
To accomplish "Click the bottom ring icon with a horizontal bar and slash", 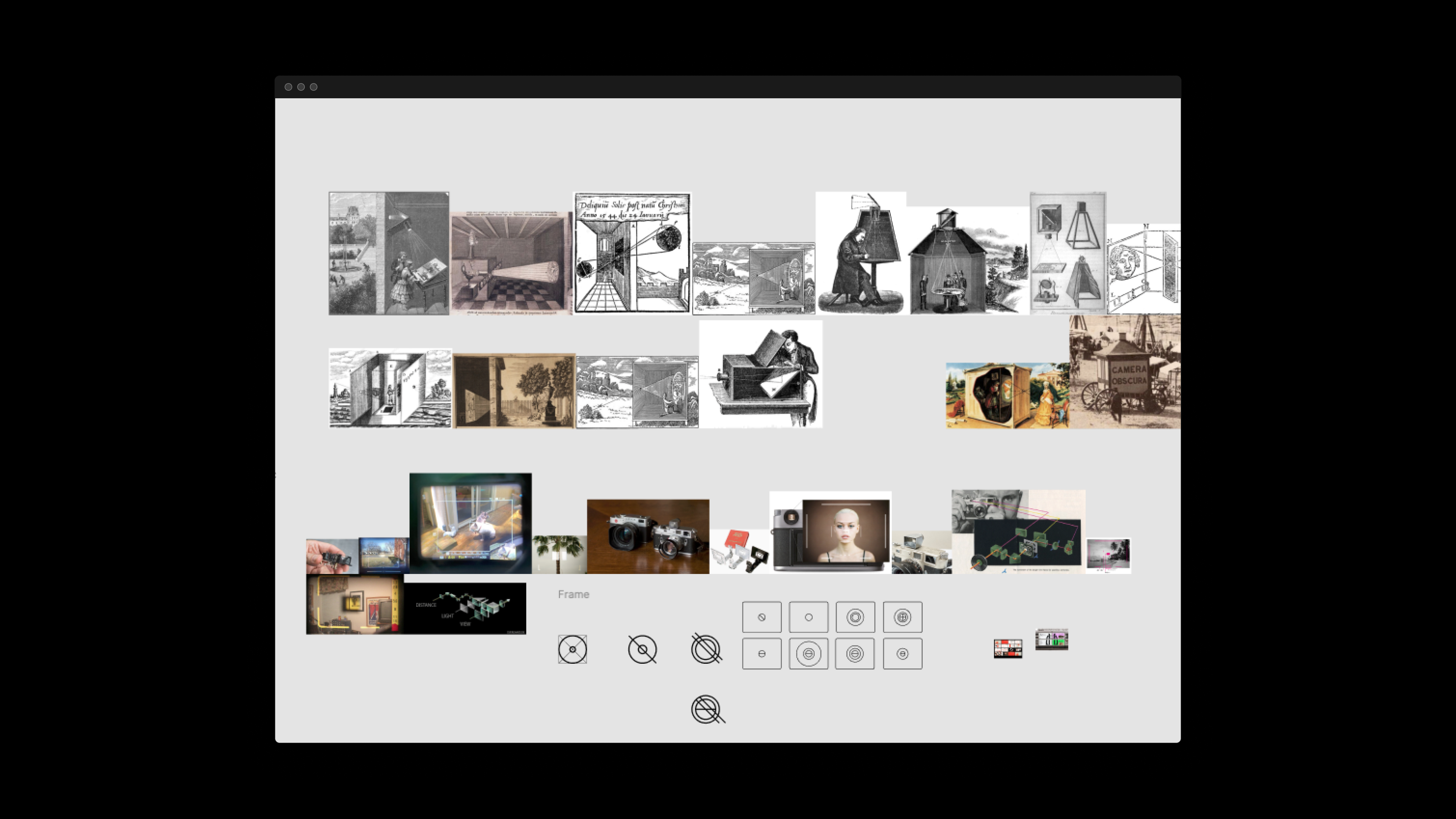I will tap(708, 709).
